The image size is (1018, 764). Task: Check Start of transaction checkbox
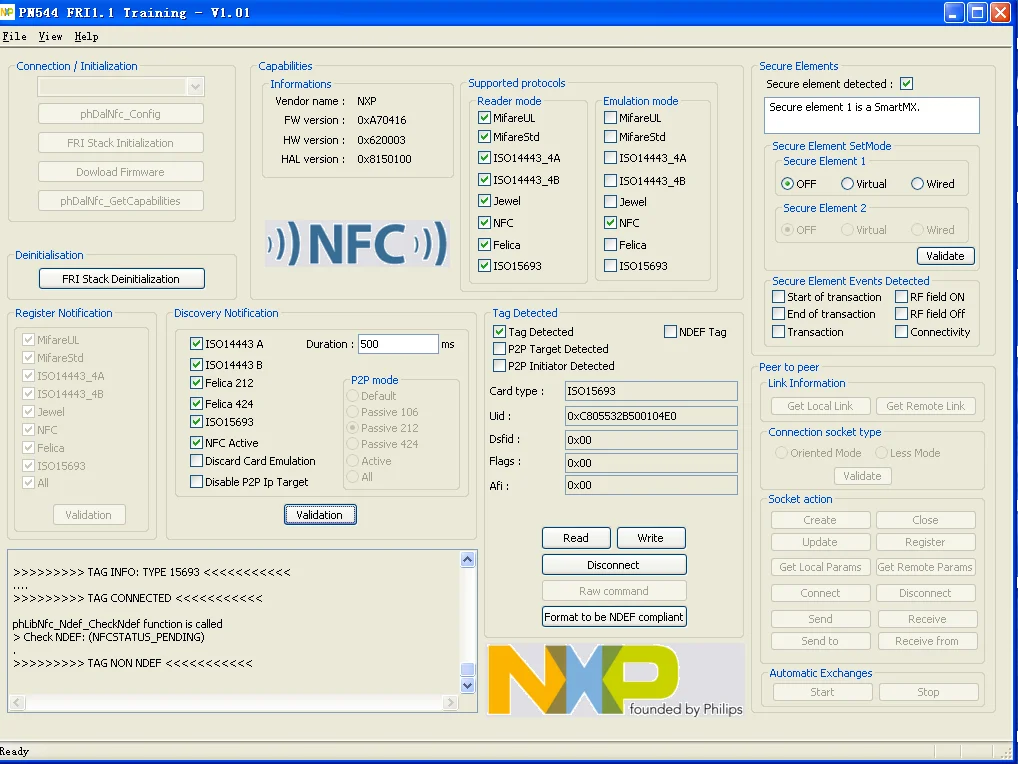click(778, 297)
